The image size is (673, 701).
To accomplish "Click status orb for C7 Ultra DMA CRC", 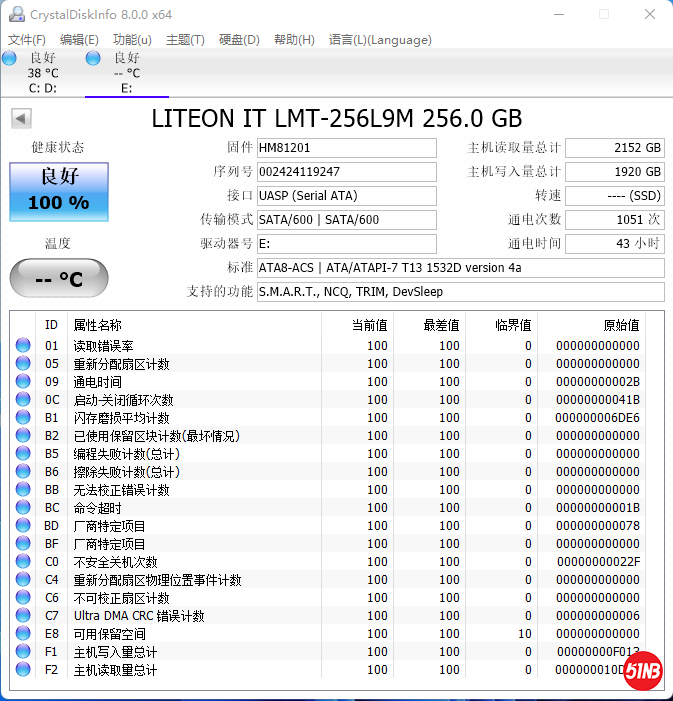I will click(23, 616).
